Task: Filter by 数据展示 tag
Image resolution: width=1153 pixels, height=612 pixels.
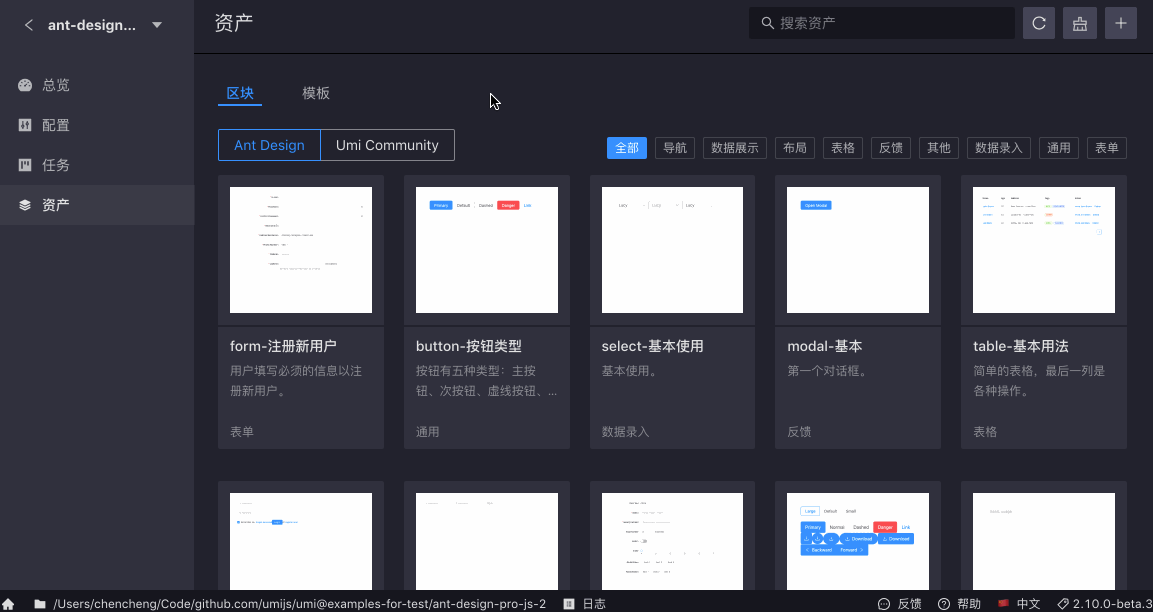Action: (x=735, y=148)
